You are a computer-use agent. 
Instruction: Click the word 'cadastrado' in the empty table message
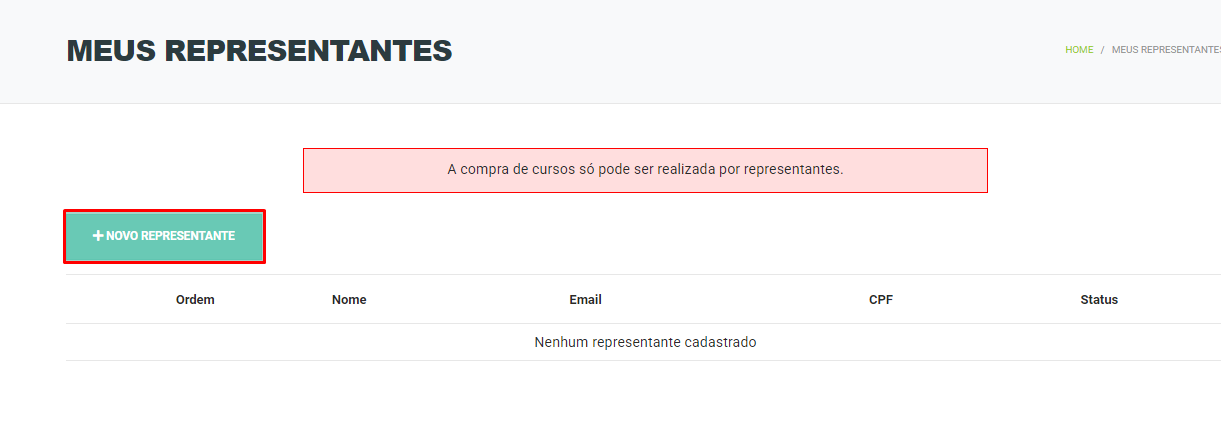click(x=721, y=342)
